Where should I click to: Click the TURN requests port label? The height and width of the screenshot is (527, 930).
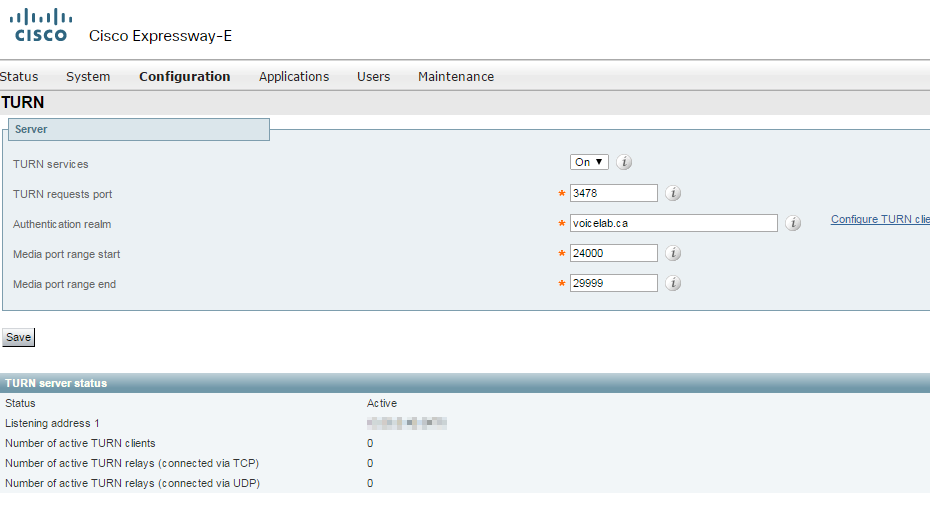pos(62,194)
